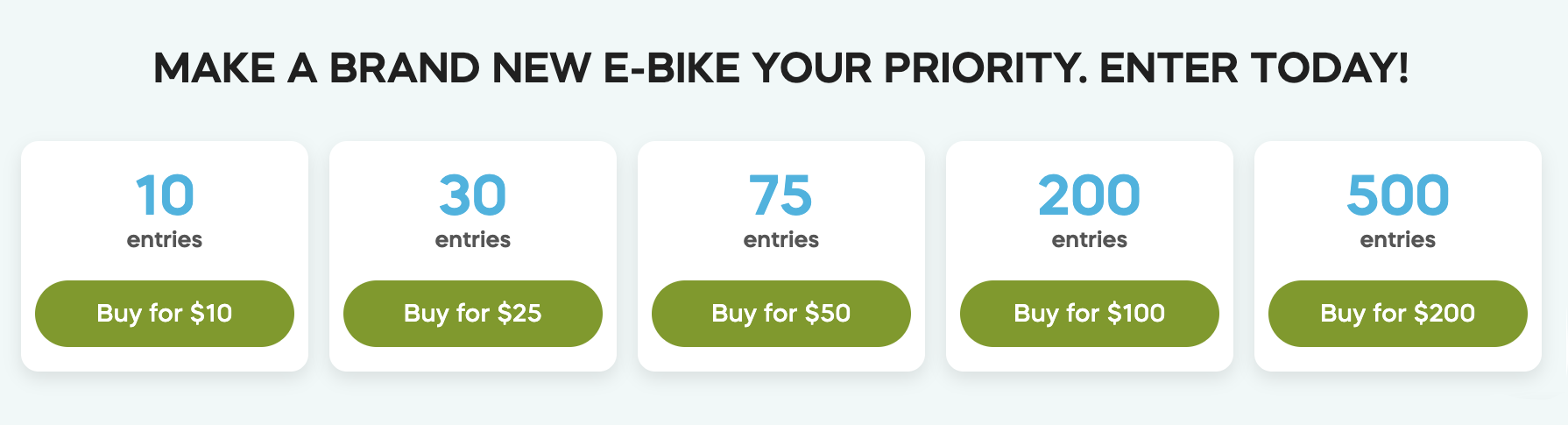Click the Buy for $10 button
Viewport: 1568px width, 425px height.
pyautogui.click(x=165, y=314)
